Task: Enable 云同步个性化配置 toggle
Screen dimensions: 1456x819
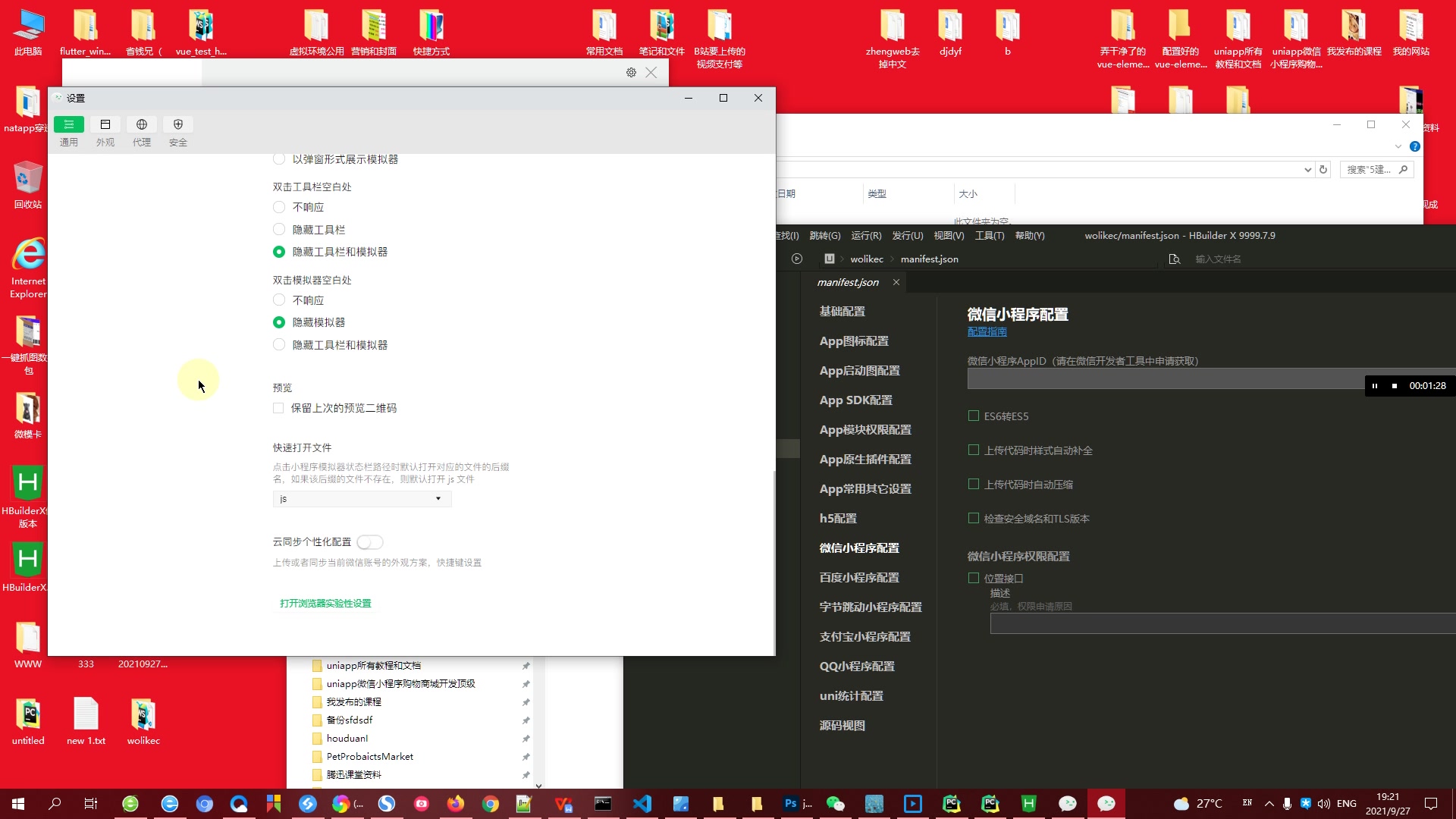Action: 369,541
